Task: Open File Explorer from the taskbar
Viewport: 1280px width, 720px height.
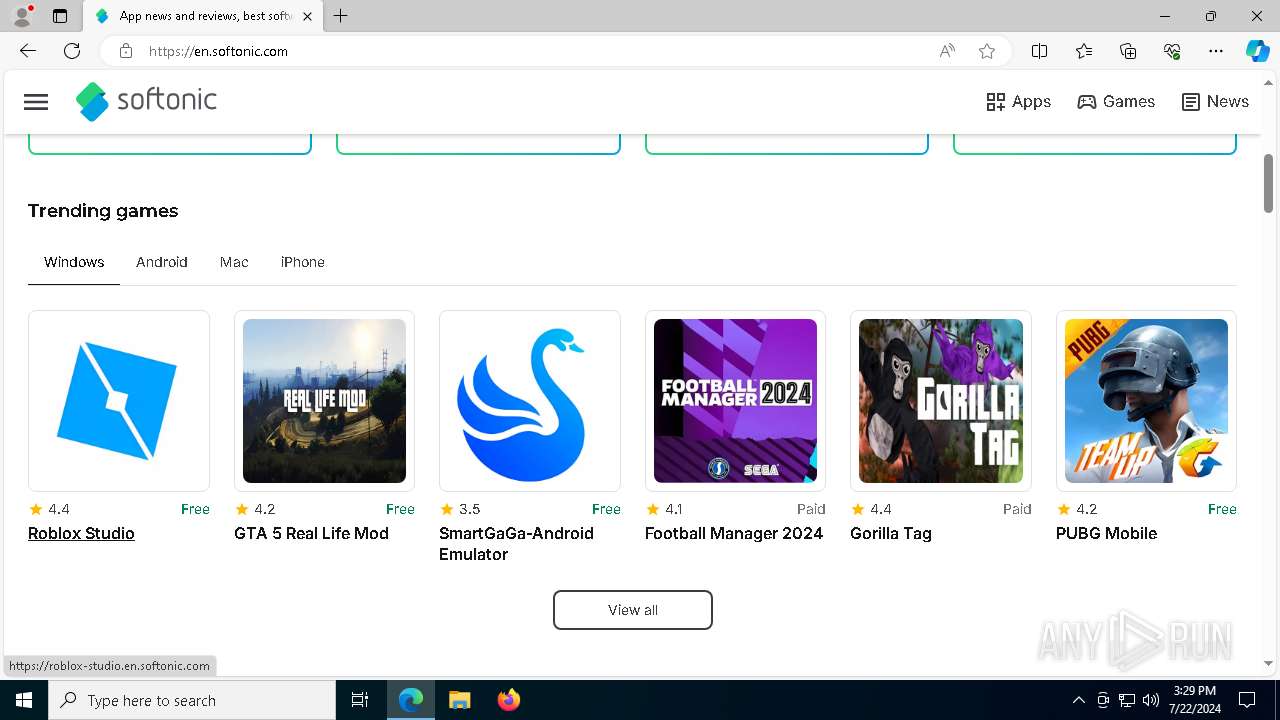Action: click(459, 700)
